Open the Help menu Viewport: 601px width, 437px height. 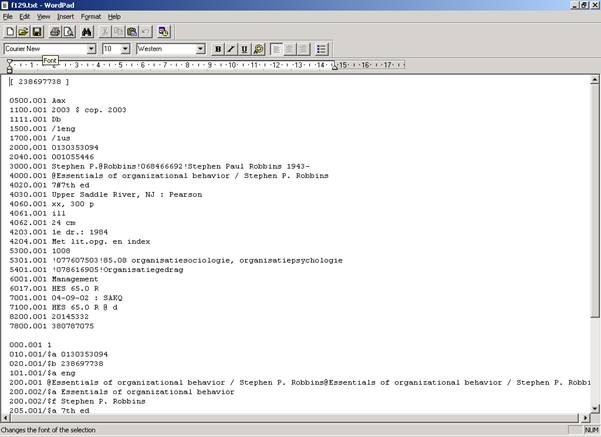pos(114,16)
